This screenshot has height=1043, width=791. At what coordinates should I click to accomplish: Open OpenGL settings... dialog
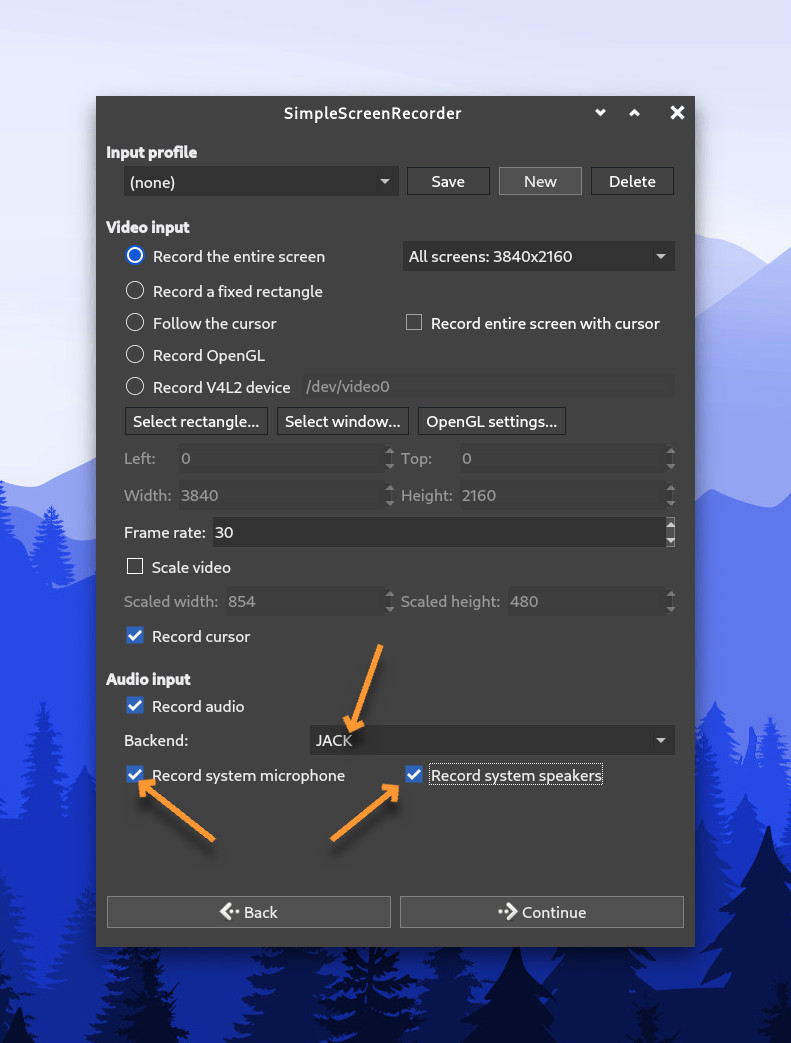point(491,422)
